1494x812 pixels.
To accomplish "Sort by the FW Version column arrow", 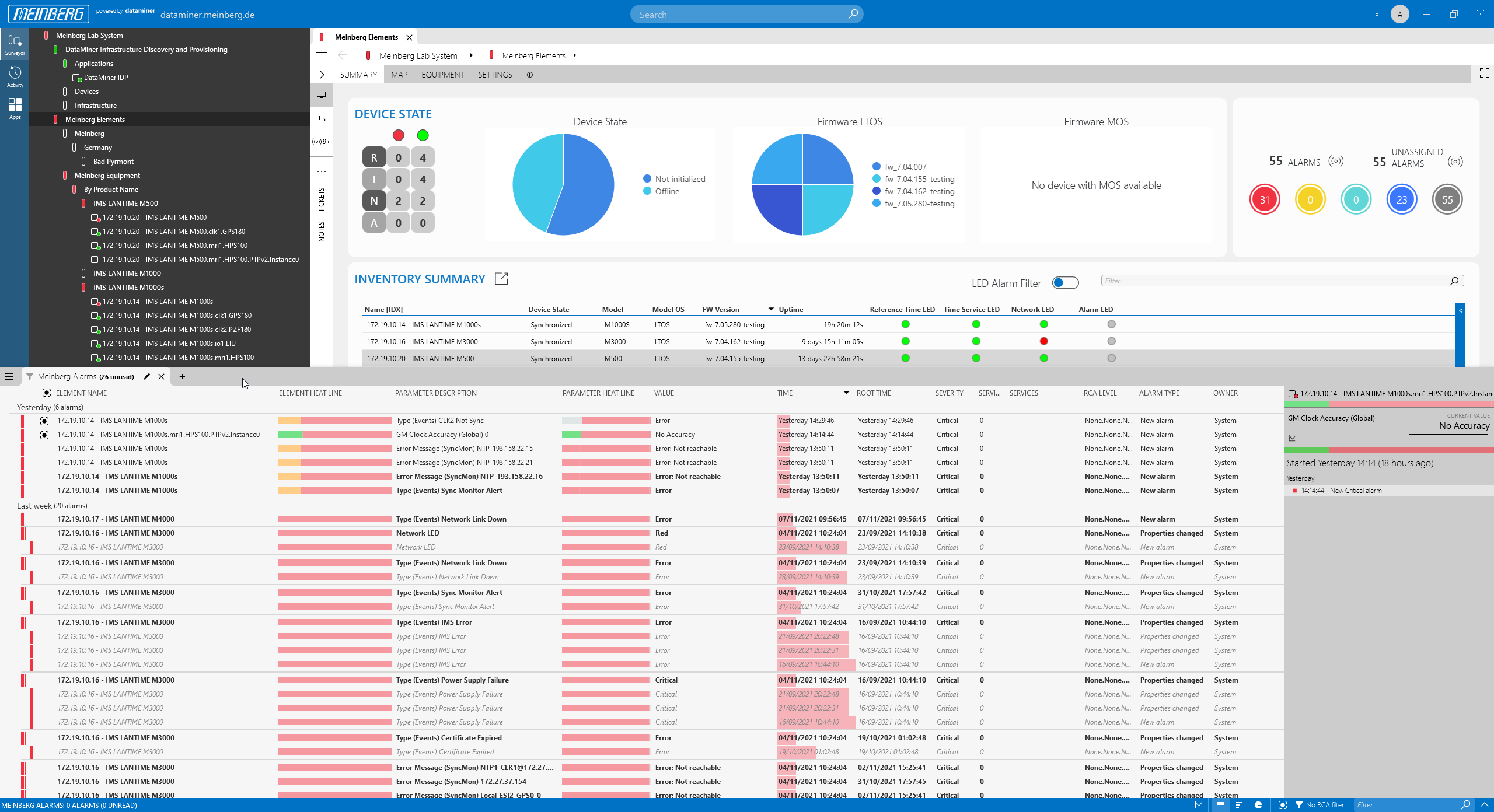I will pyautogui.click(x=771, y=309).
